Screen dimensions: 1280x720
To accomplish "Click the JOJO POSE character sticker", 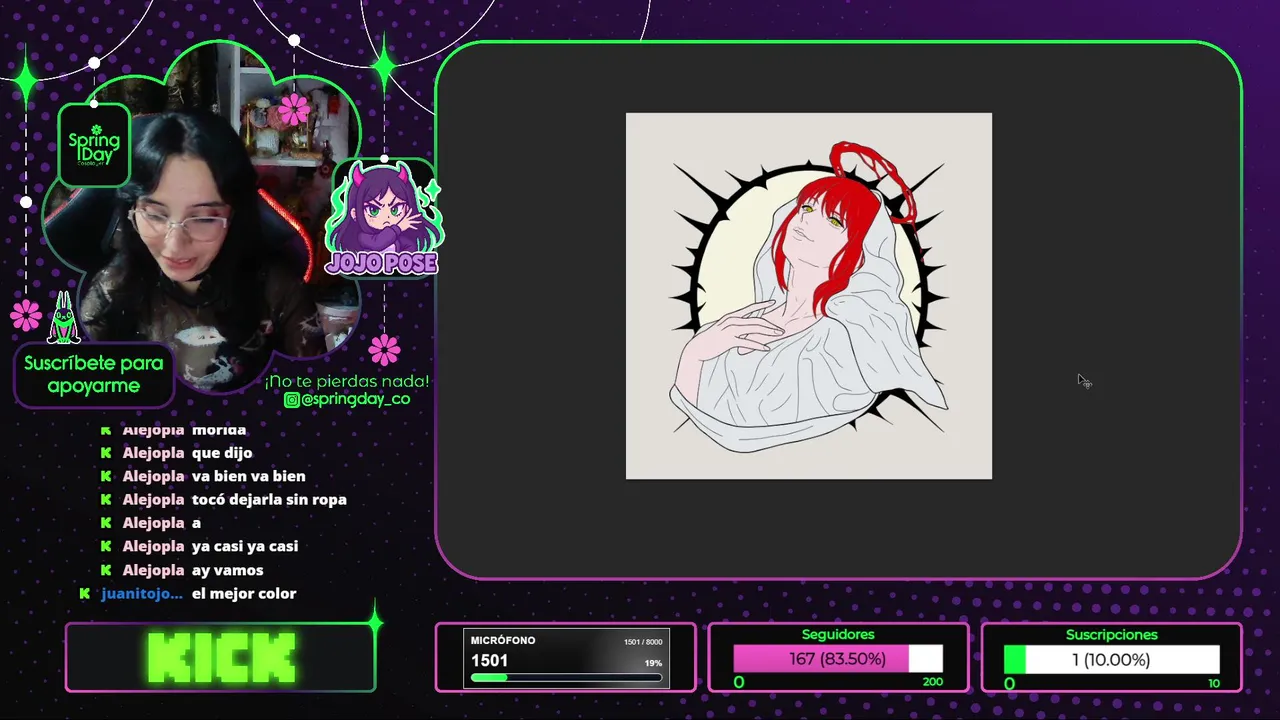I will click(x=382, y=218).
